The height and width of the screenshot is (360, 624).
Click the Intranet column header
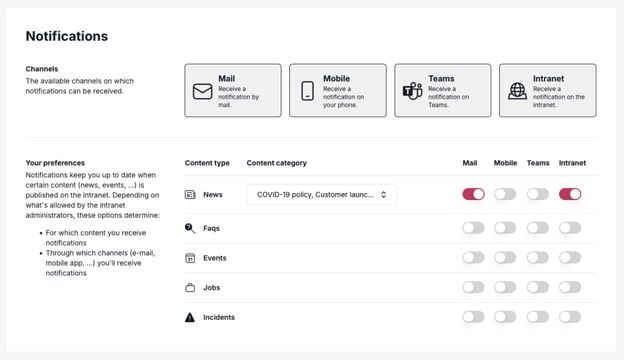point(572,163)
